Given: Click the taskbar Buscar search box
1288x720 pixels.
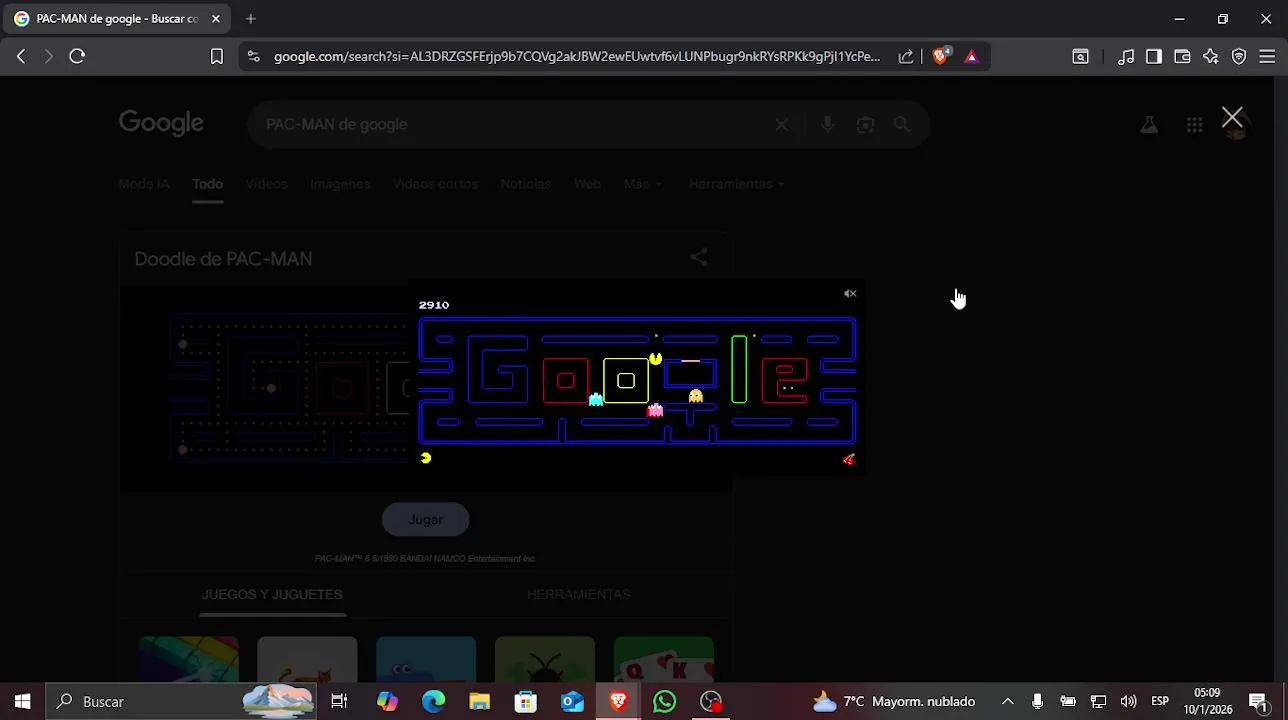Looking at the screenshot, I should (x=180, y=701).
